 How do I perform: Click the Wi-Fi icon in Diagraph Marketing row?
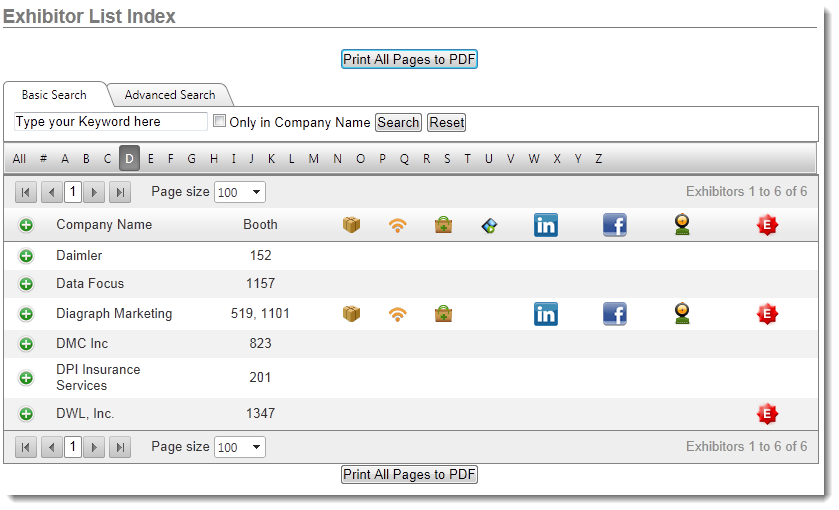point(398,314)
